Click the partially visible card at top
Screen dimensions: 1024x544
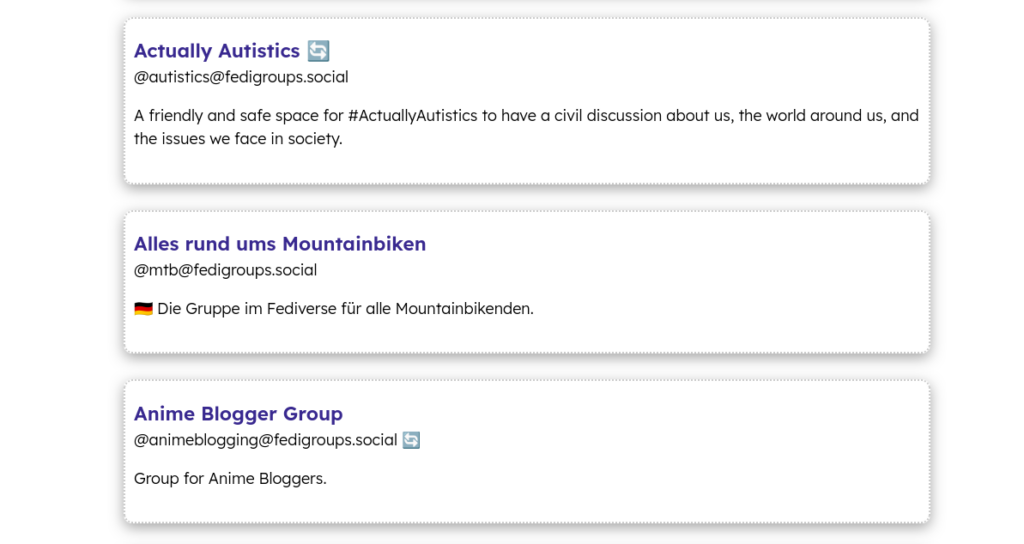526,3
